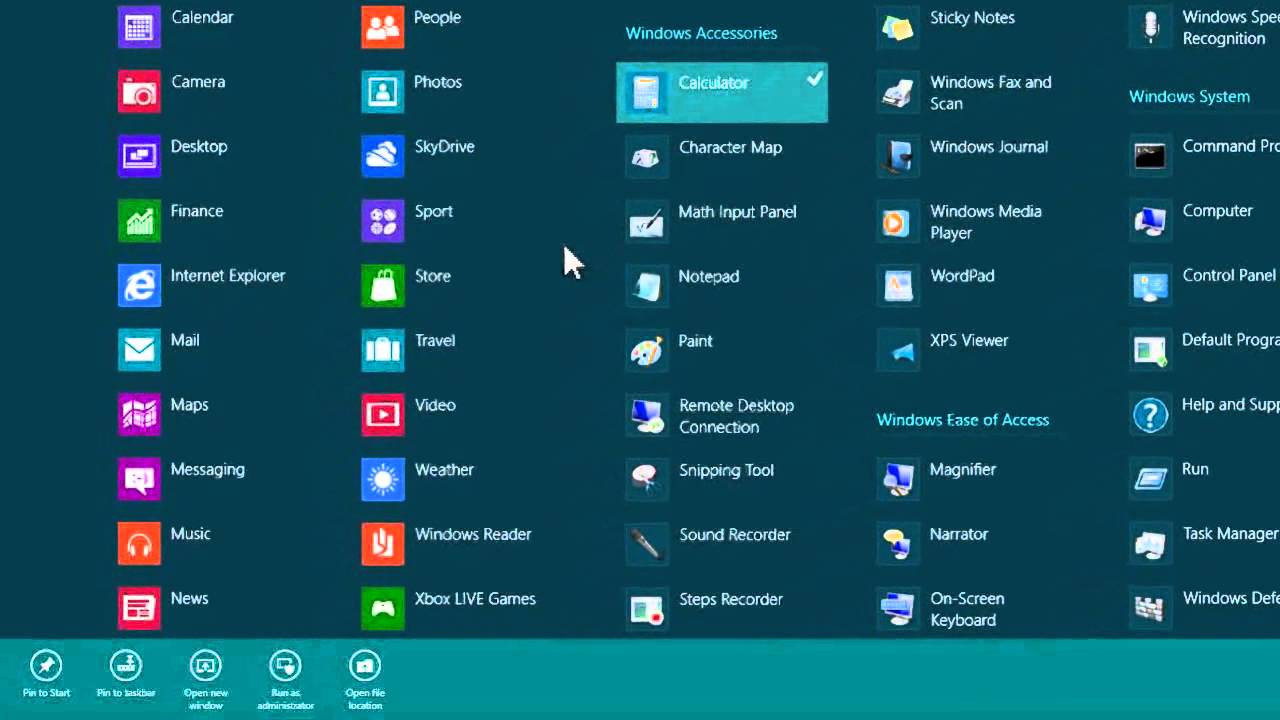
Task: Select the Windows System group heading
Action: 1189,97
